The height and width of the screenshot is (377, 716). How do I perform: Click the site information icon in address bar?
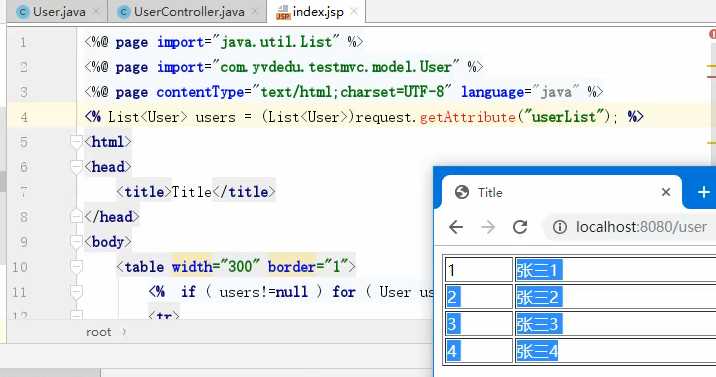point(560,227)
